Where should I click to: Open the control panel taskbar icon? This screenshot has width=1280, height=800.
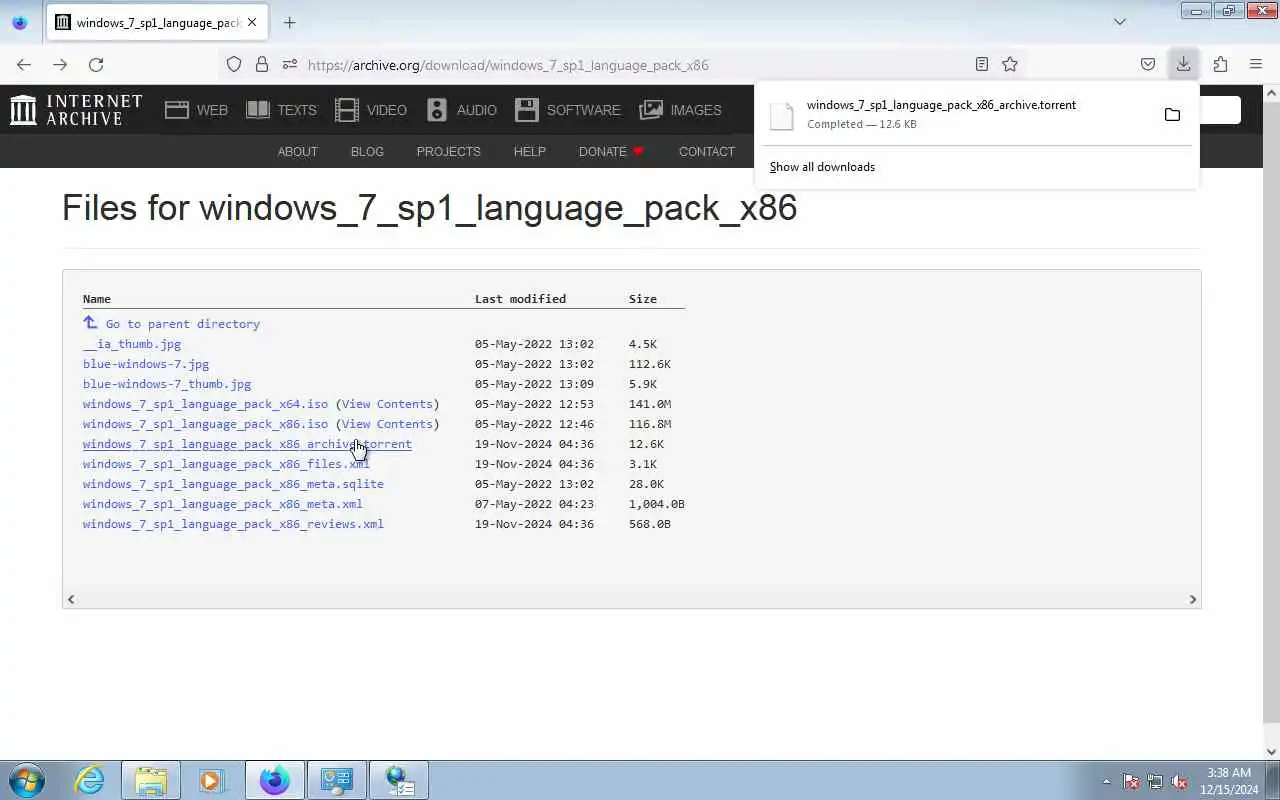coord(336,780)
